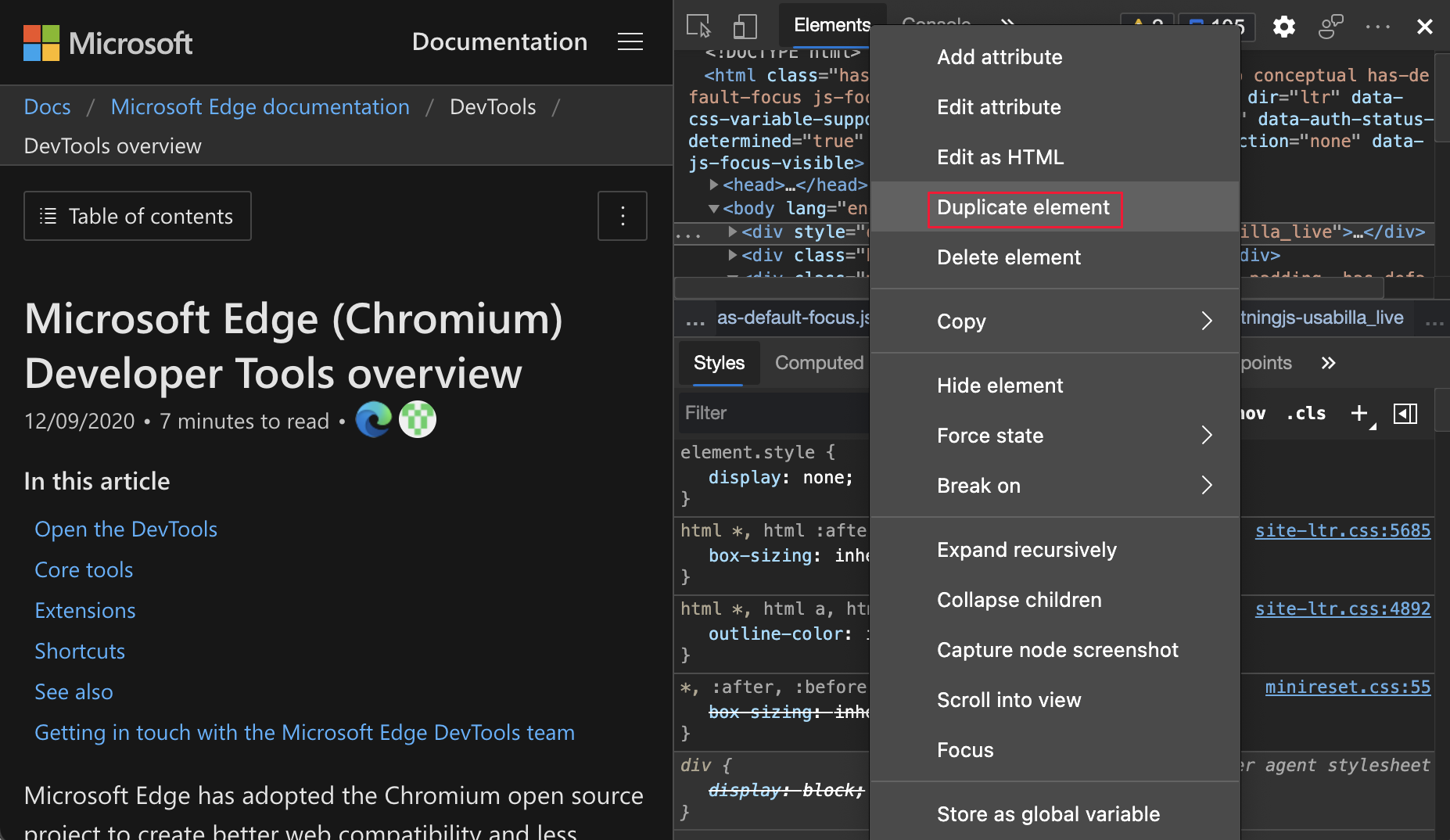Select the inspect element tool
Screen dimensions: 1450x840
[700, 26]
